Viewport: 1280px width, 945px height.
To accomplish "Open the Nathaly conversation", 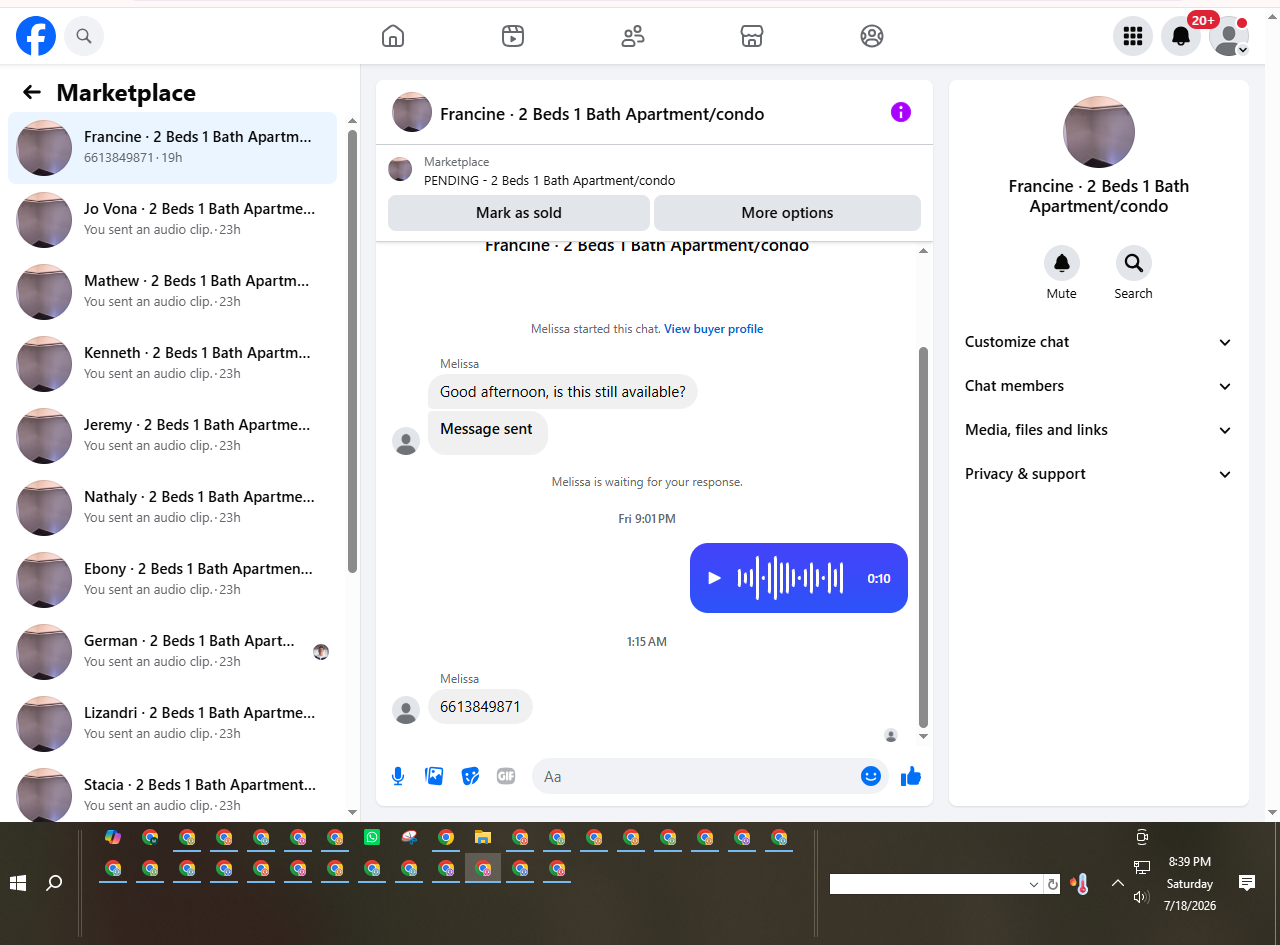I will [172, 508].
